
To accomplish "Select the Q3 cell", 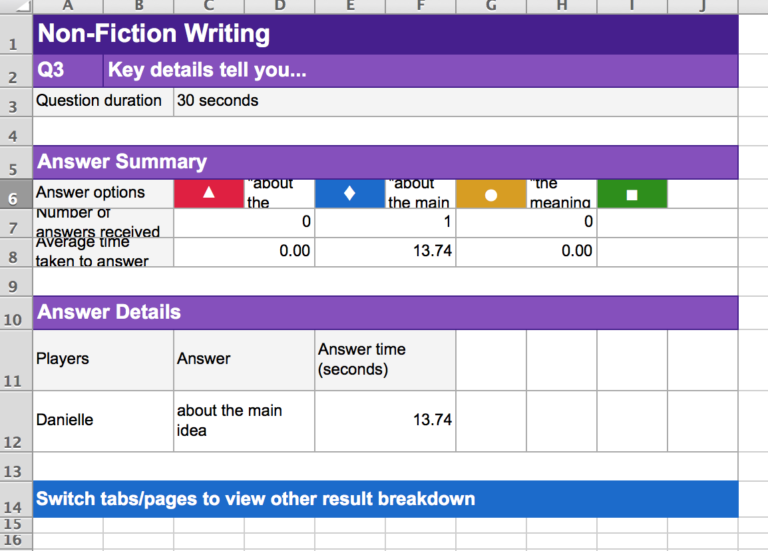I will [x=68, y=71].
